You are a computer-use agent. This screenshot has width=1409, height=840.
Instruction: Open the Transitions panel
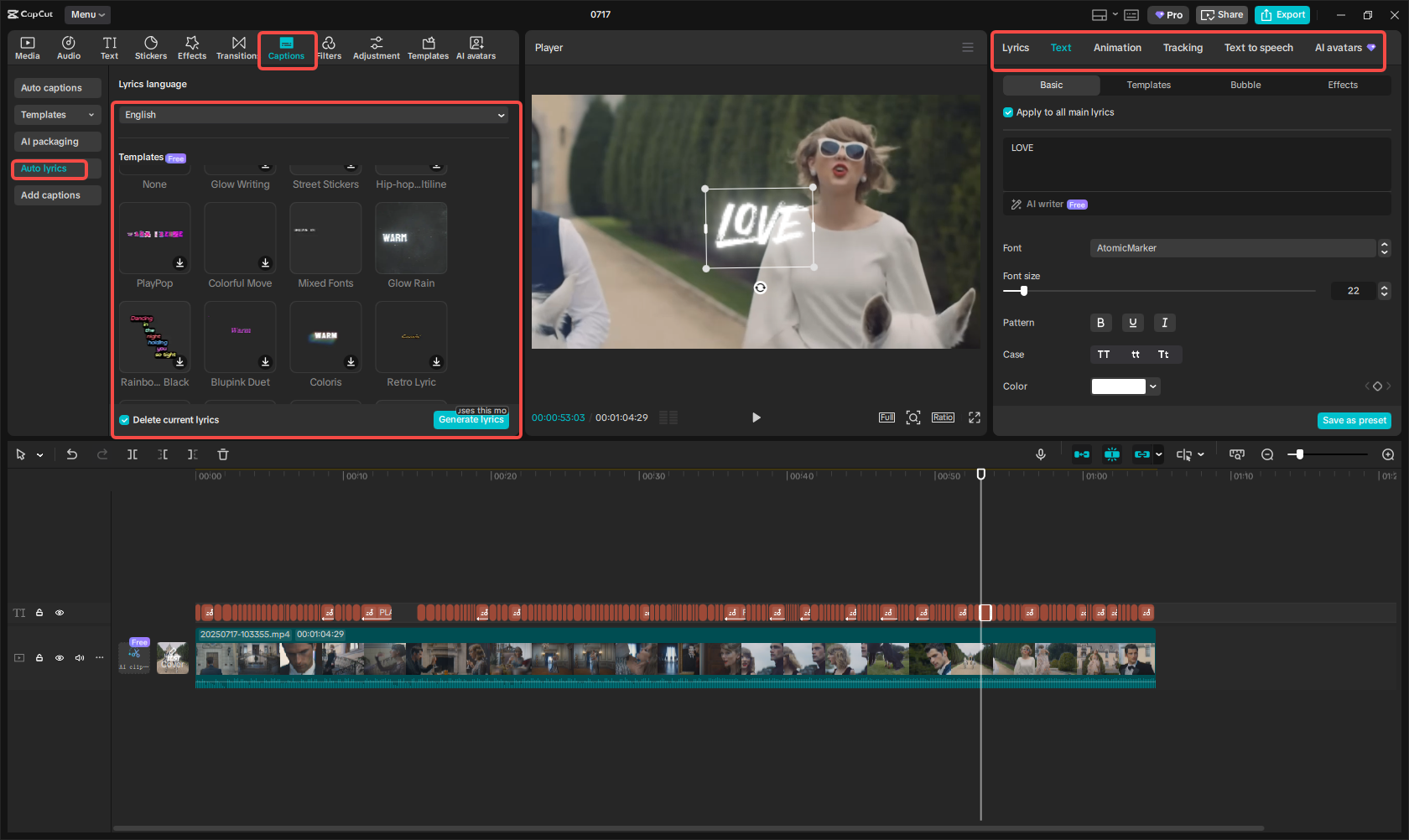[x=237, y=47]
